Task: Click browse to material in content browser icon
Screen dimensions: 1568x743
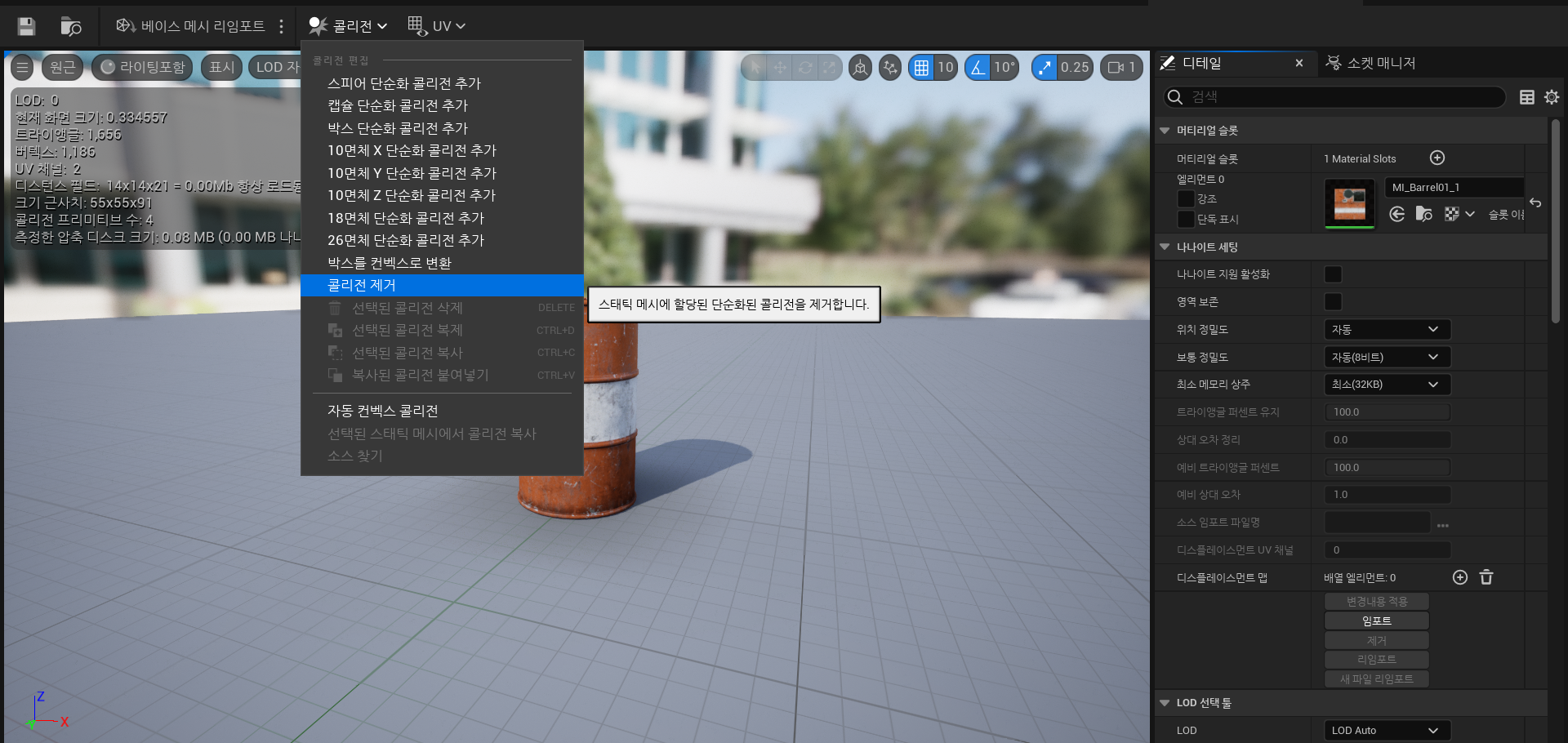Action: (1423, 214)
